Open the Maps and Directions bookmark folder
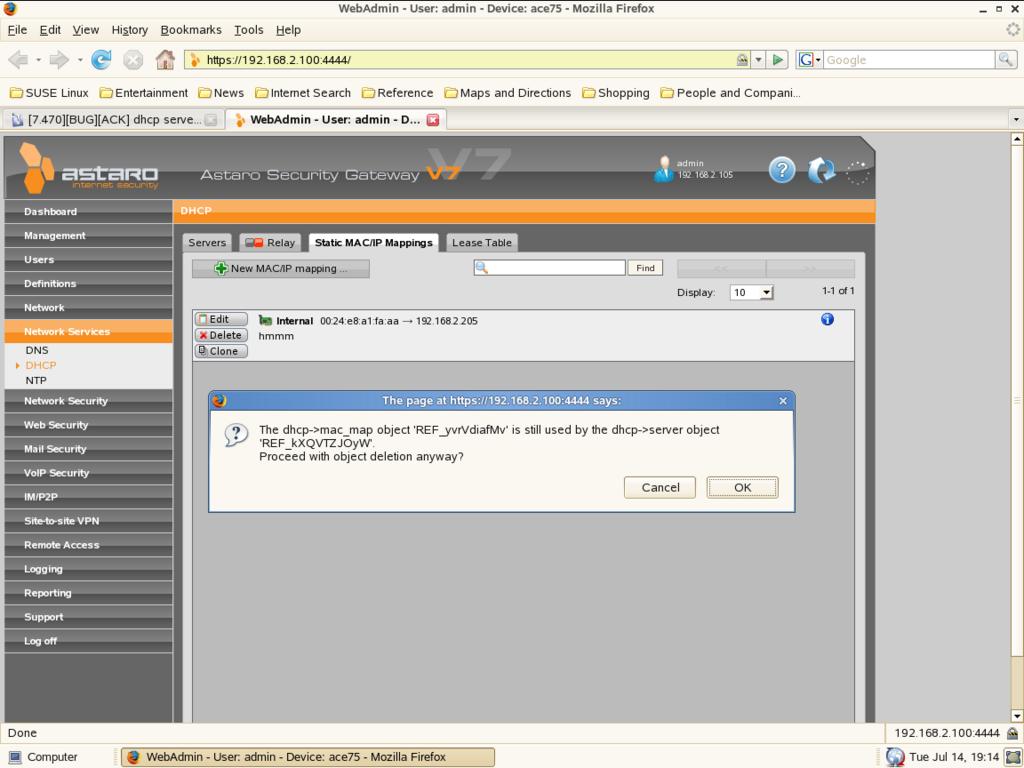The height and width of the screenshot is (768, 1024). click(x=507, y=93)
